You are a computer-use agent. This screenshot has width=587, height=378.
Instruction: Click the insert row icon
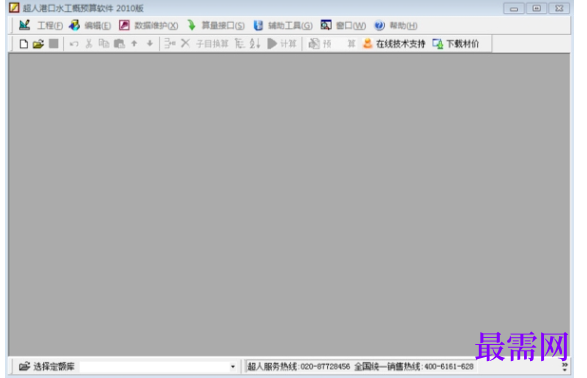pos(170,43)
